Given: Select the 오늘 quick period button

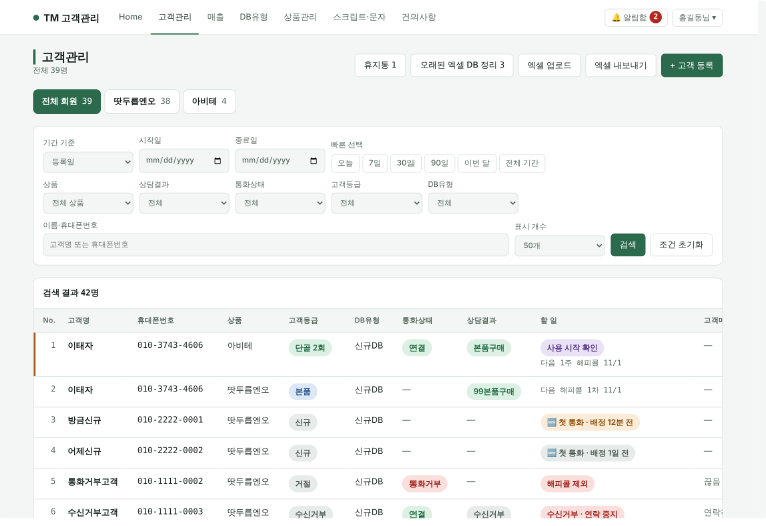Looking at the screenshot, I should [x=345, y=163].
